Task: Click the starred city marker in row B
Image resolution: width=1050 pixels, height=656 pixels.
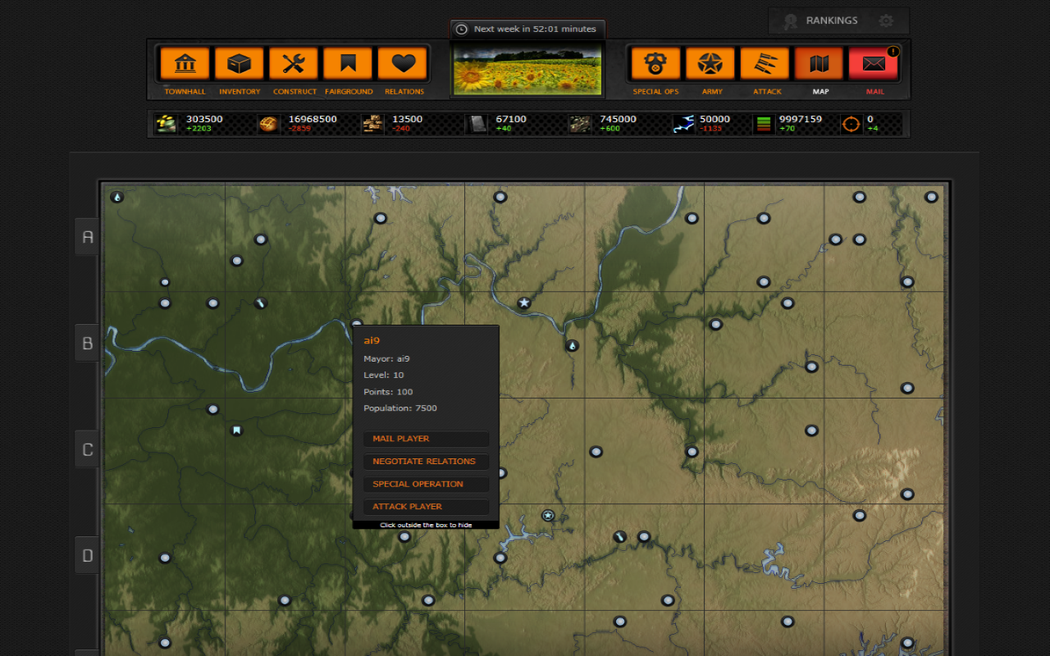Action: click(524, 303)
